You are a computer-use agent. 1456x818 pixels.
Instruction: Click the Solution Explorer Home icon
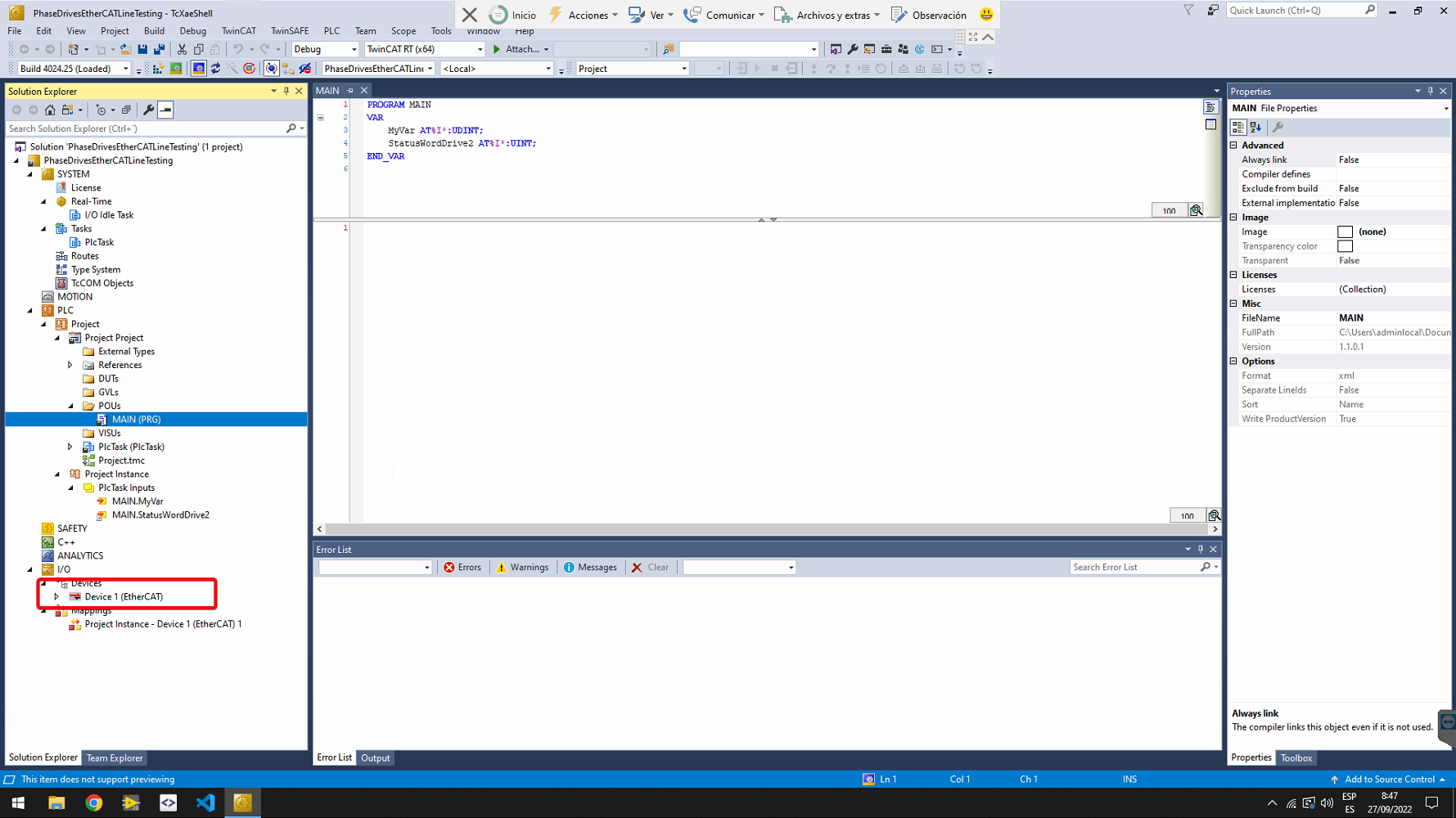[x=50, y=110]
